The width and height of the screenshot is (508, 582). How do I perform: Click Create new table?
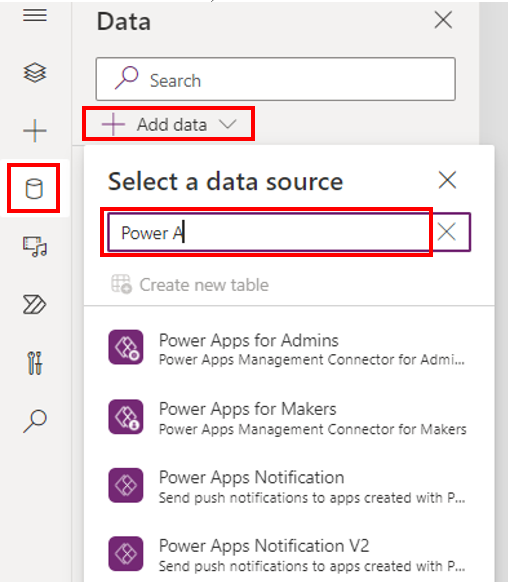(x=190, y=285)
